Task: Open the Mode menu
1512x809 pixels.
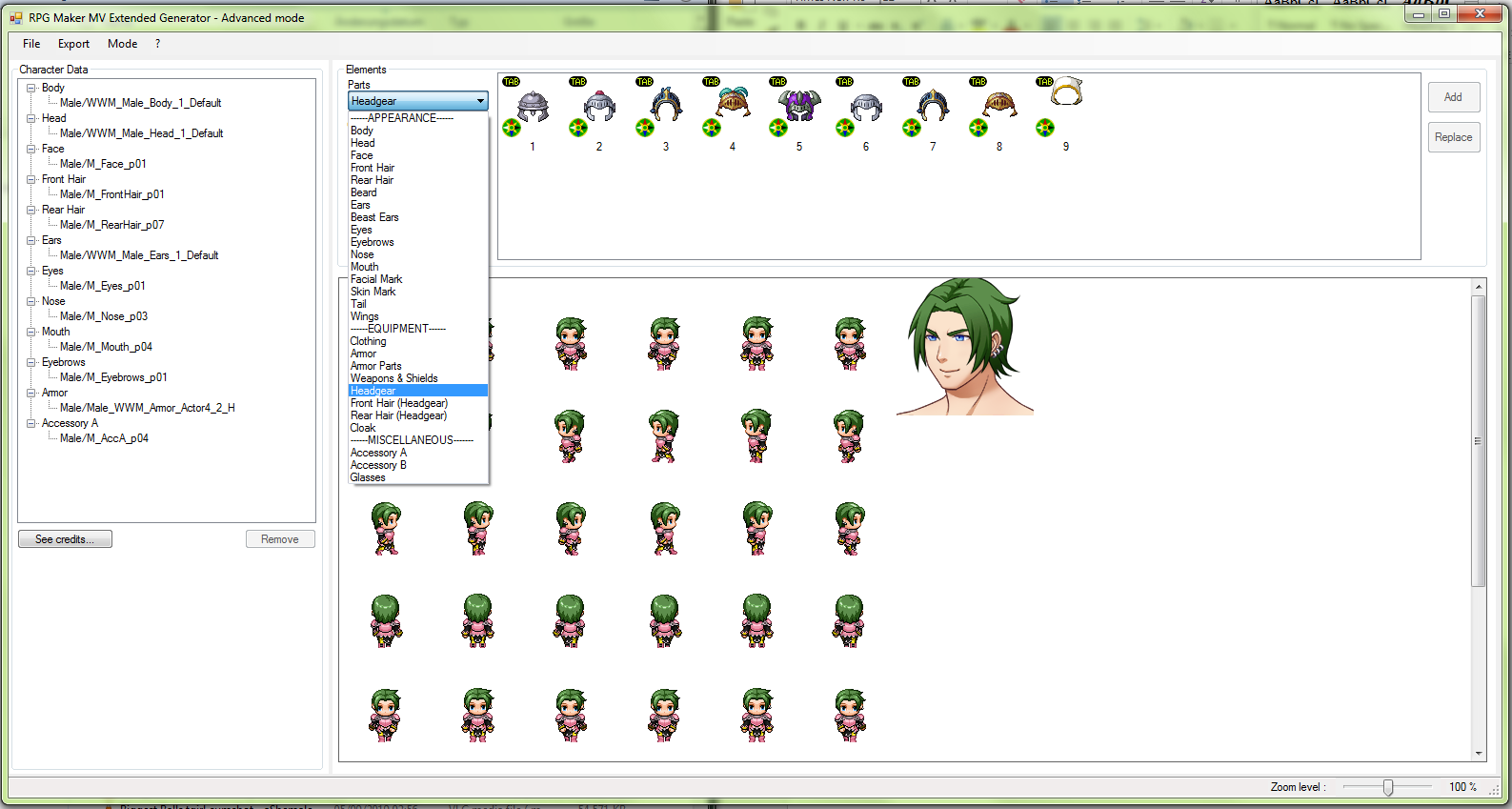Action: [x=122, y=44]
